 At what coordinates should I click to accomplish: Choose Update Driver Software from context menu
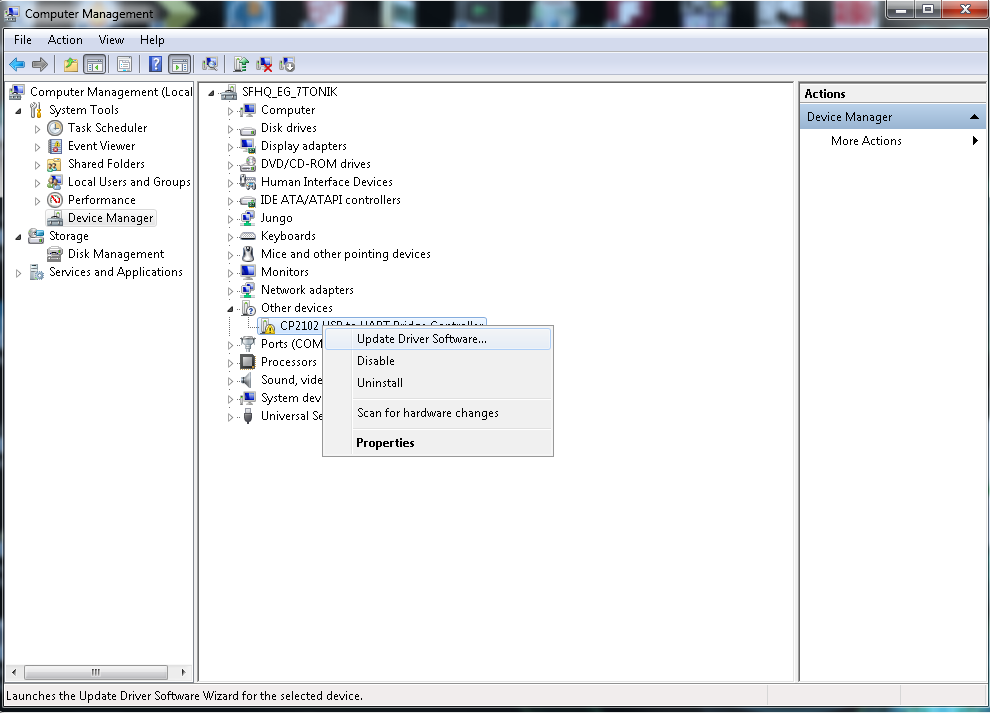click(438, 339)
